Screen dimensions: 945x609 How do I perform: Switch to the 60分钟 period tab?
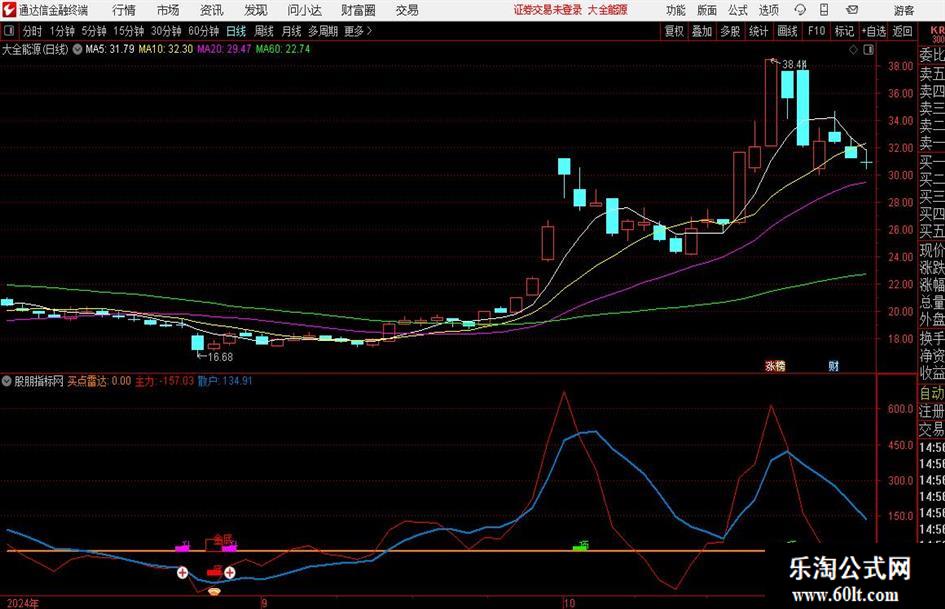pyautogui.click(x=204, y=31)
